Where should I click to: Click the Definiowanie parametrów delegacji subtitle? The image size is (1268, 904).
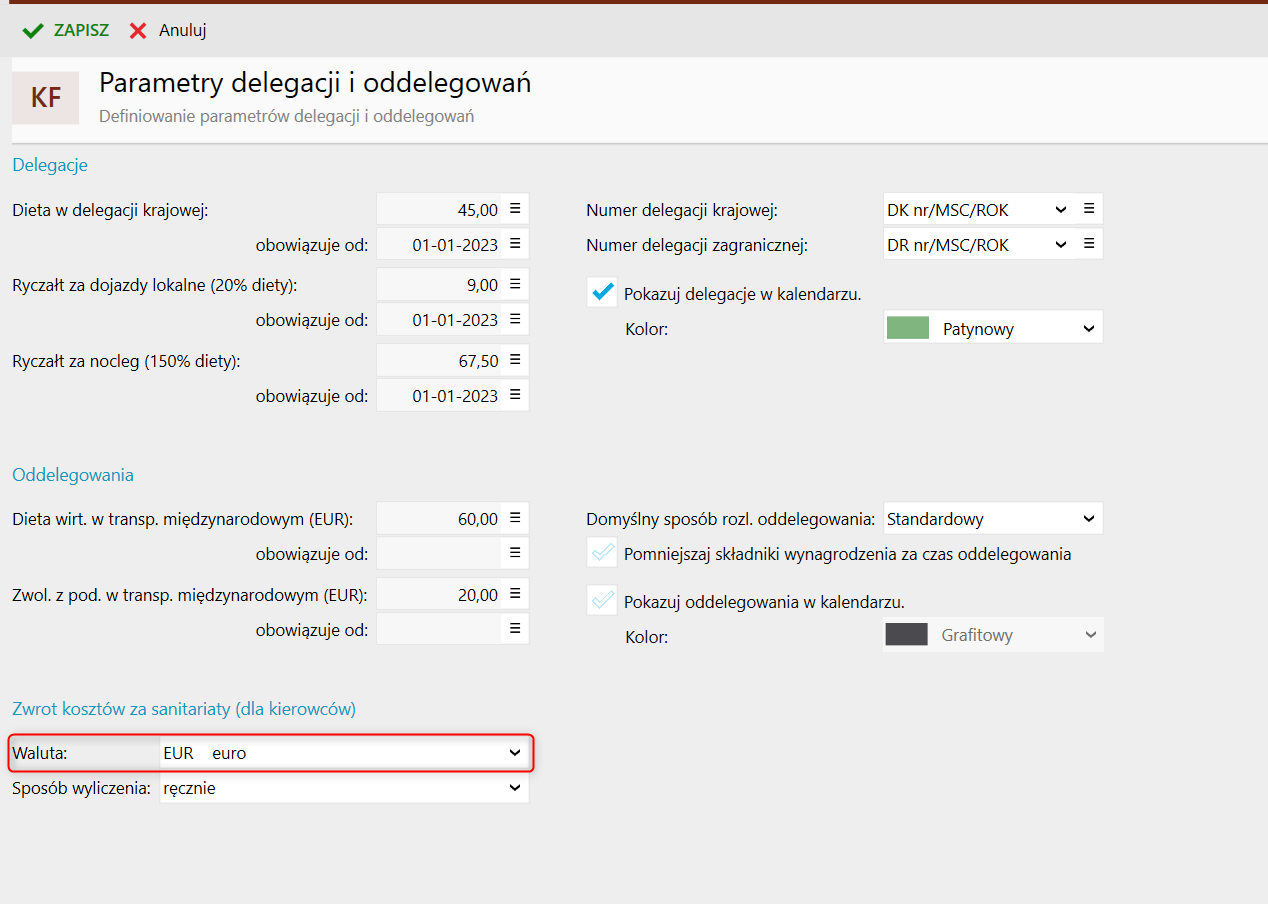point(286,116)
